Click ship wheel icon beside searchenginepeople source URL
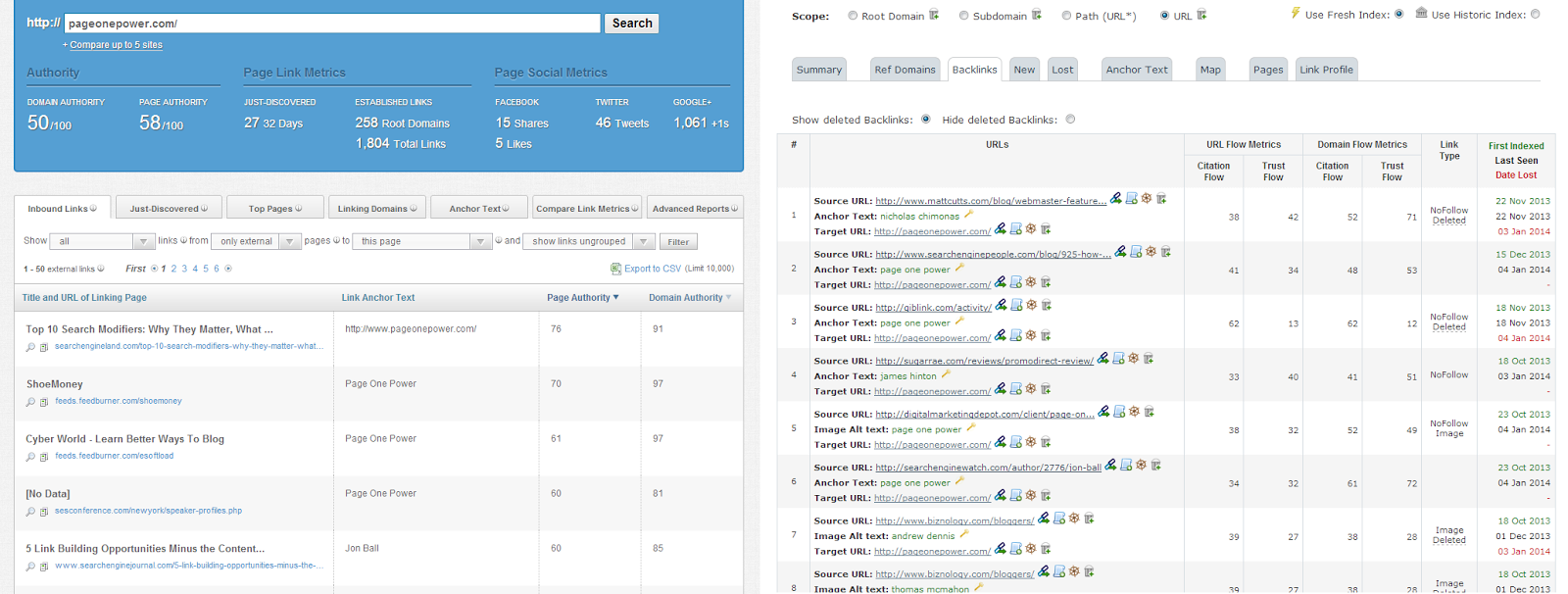 pos(1151,252)
